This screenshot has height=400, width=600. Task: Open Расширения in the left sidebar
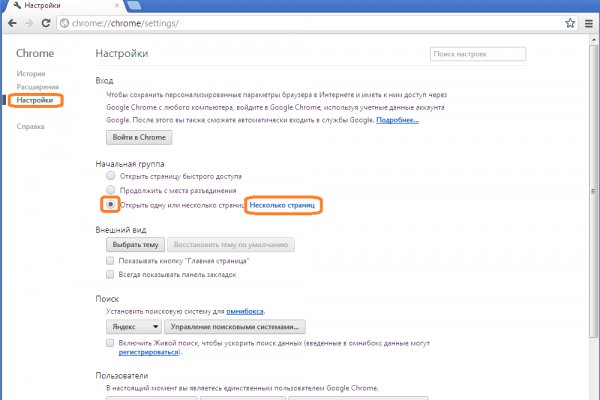[x=37, y=87]
